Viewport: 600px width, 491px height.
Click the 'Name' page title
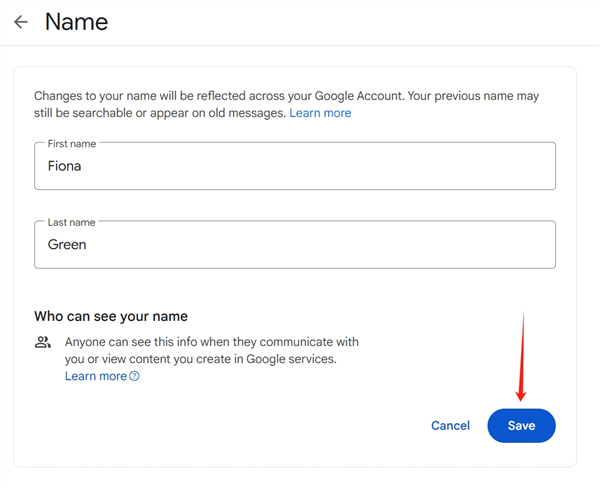tap(76, 21)
